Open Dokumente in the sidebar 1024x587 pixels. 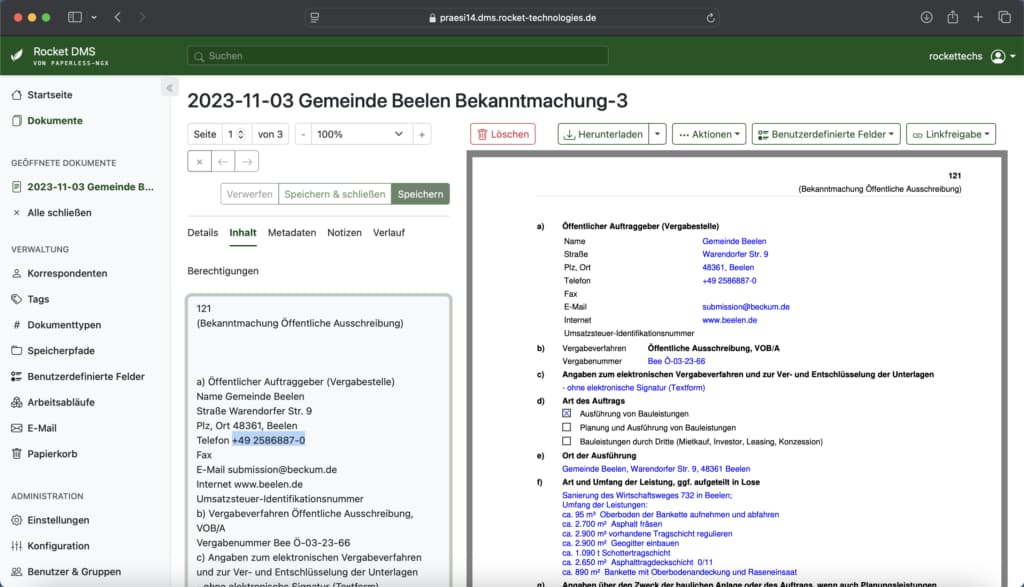pyautogui.click(x=47, y=121)
